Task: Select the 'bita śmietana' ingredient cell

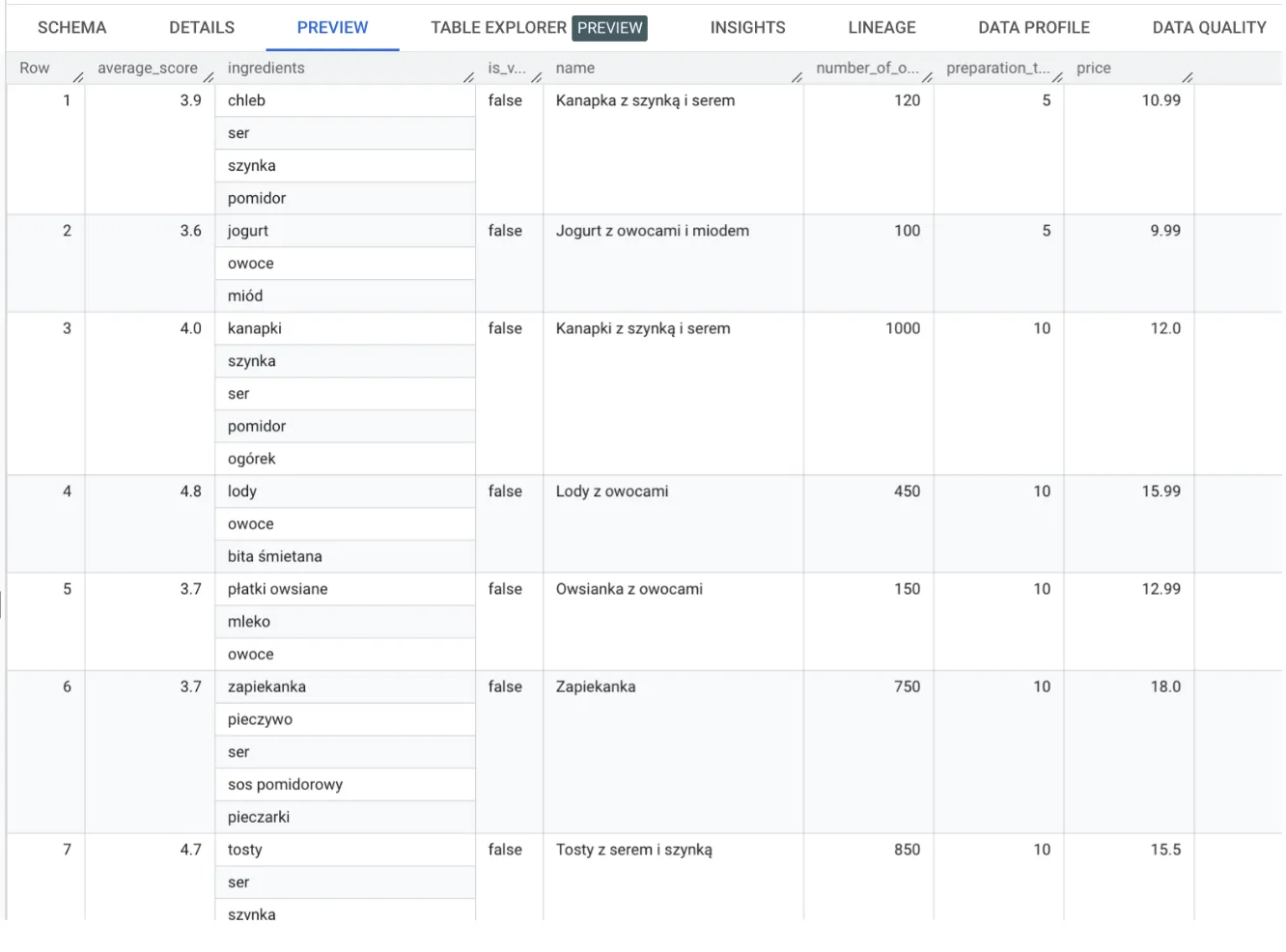Action: coord(275,557)
